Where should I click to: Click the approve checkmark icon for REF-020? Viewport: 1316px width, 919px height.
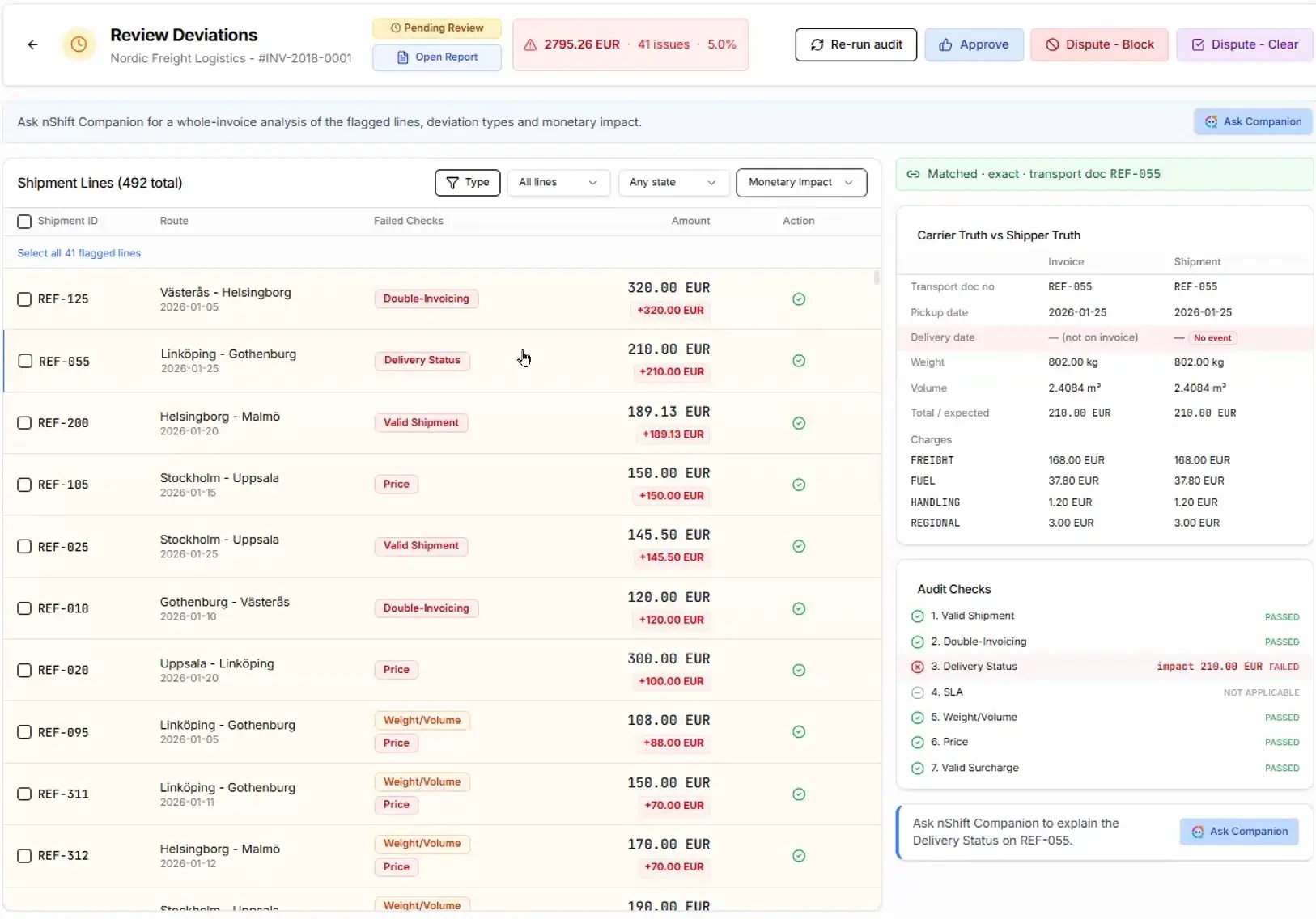click(x=799, y=670)
